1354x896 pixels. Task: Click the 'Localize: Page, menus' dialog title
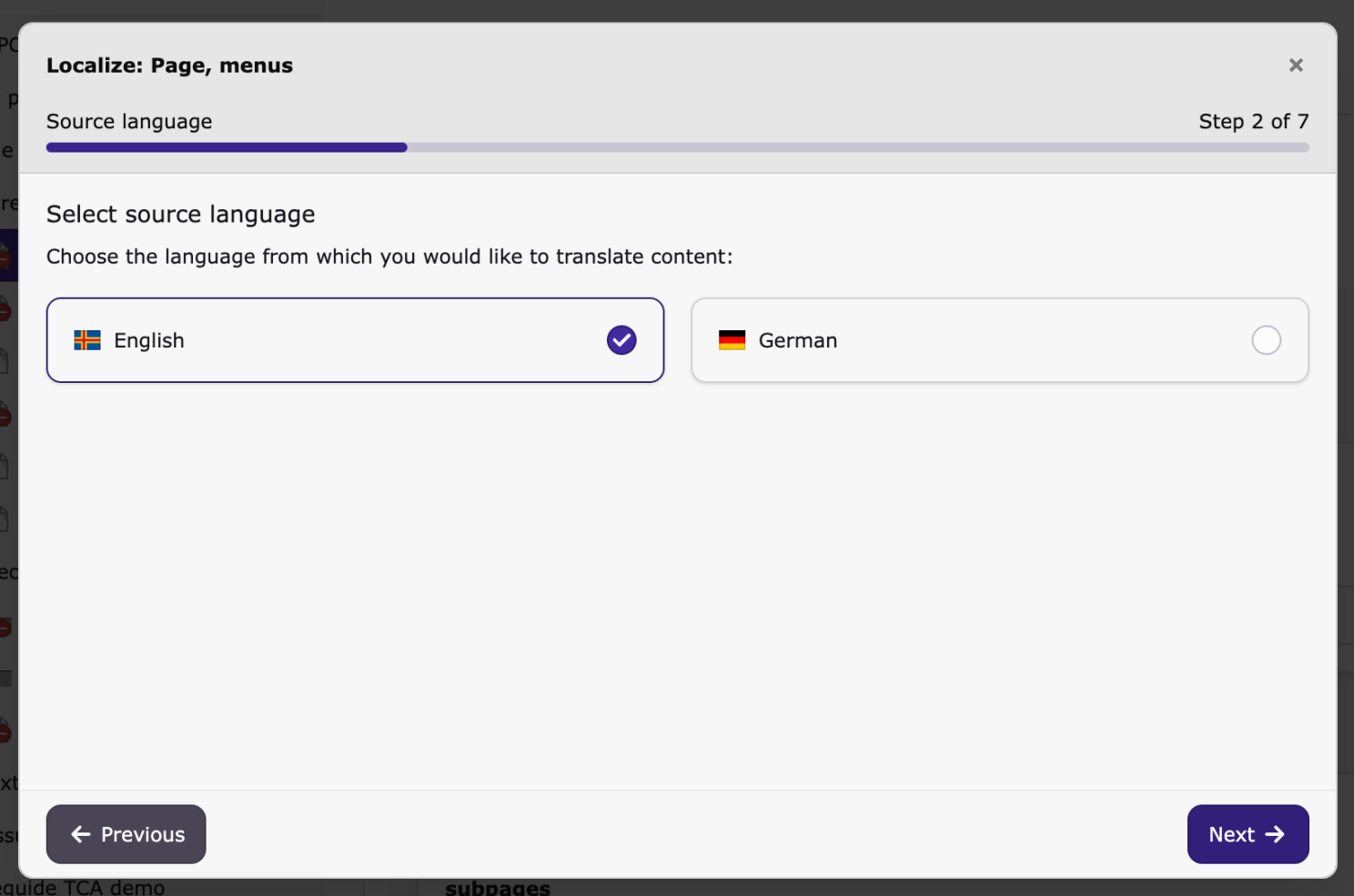[169, 65]
